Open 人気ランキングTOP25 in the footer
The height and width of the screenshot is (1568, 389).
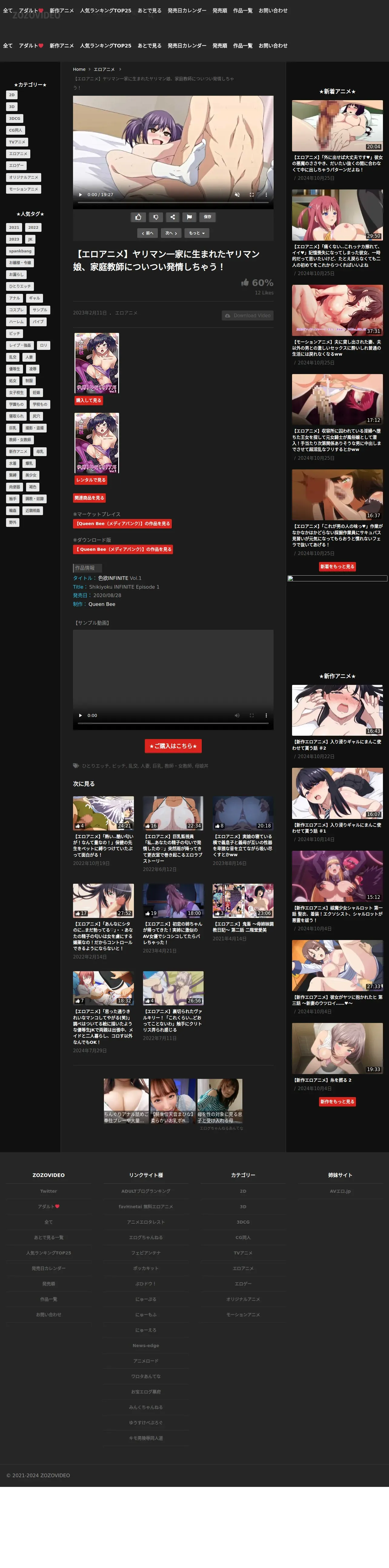49,1253
